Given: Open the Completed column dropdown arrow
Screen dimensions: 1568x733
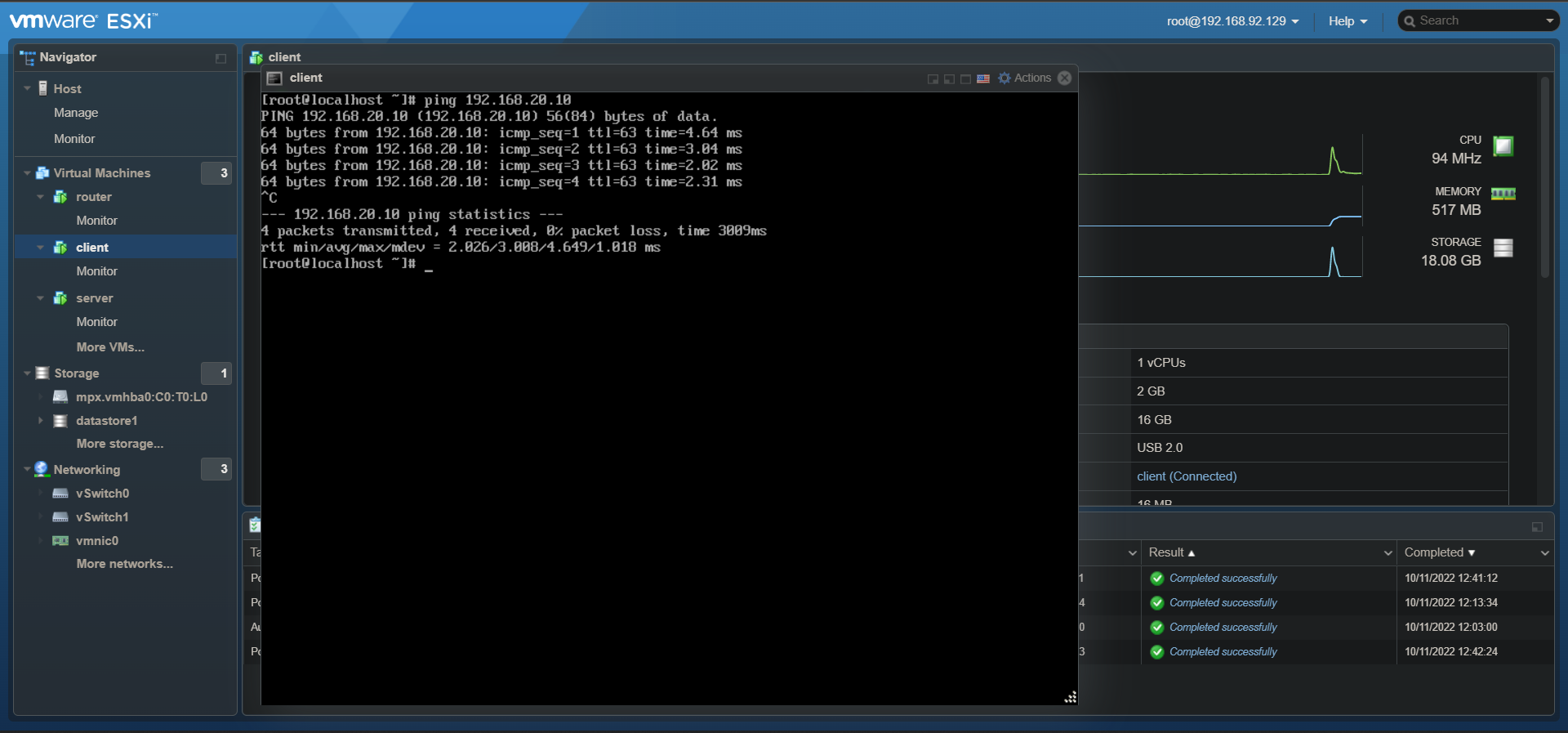Looking at the screenshot, I should (1544, 553).
